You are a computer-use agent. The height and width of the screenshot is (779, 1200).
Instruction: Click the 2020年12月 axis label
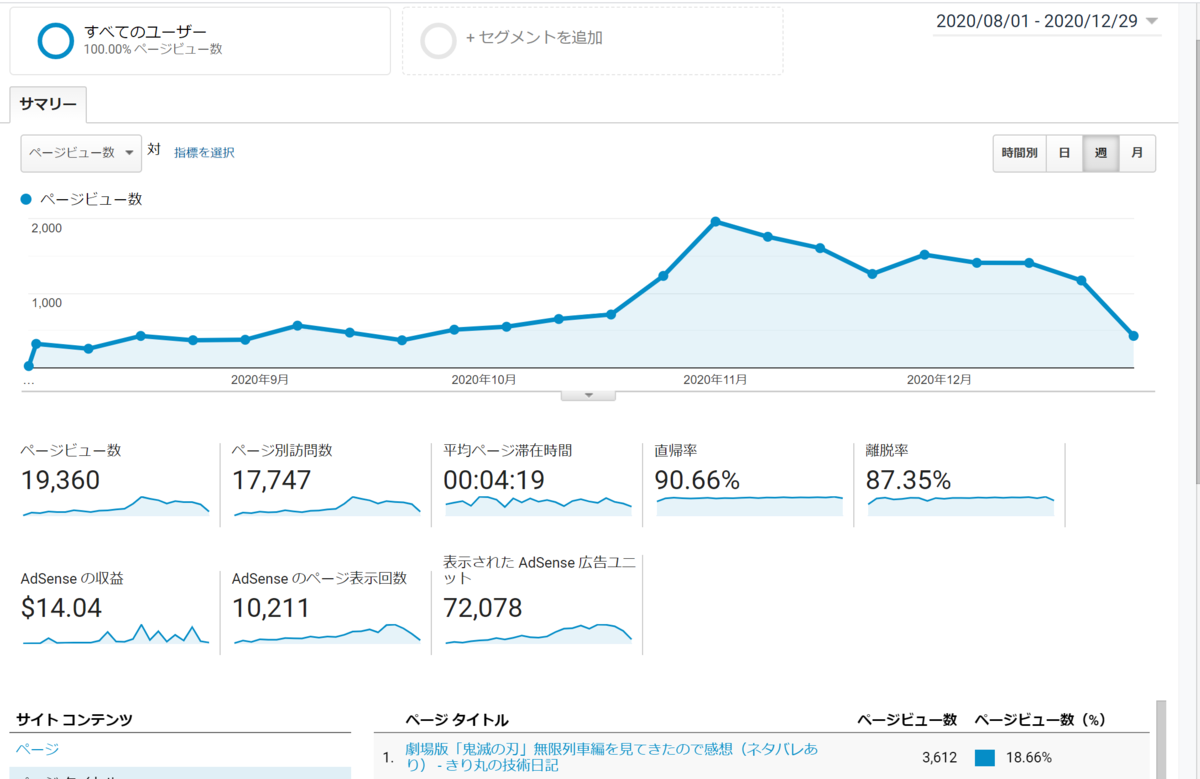[x=939, y=380]
